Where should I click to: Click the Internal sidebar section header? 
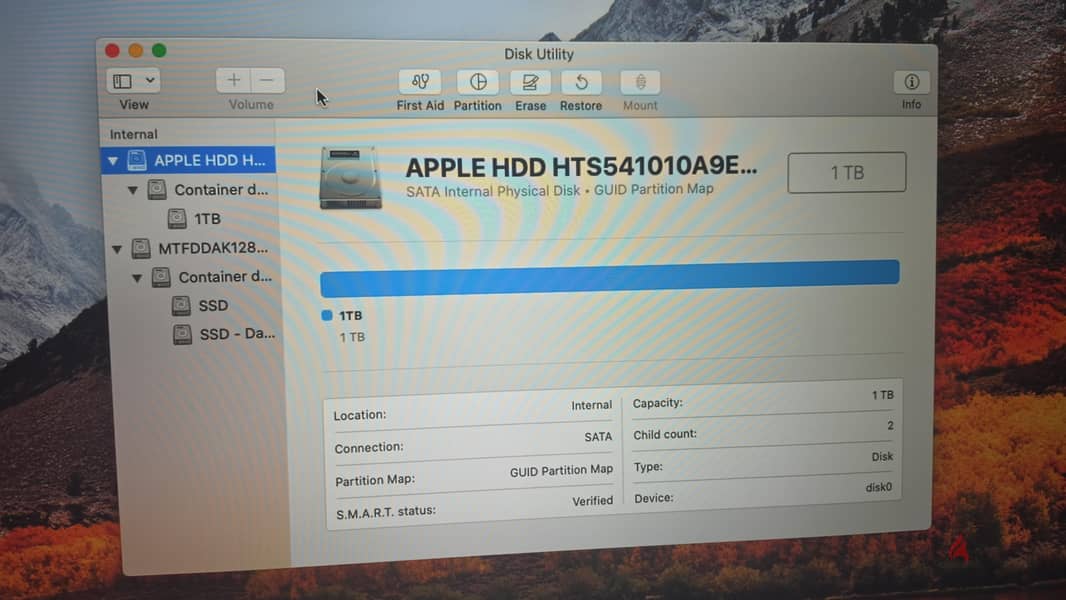click(133, 135)
